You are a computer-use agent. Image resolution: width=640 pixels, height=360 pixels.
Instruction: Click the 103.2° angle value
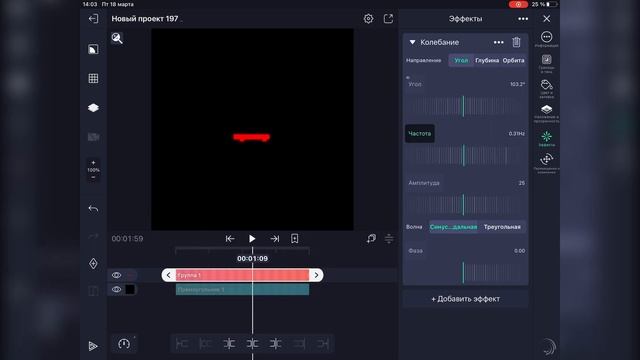517,84
